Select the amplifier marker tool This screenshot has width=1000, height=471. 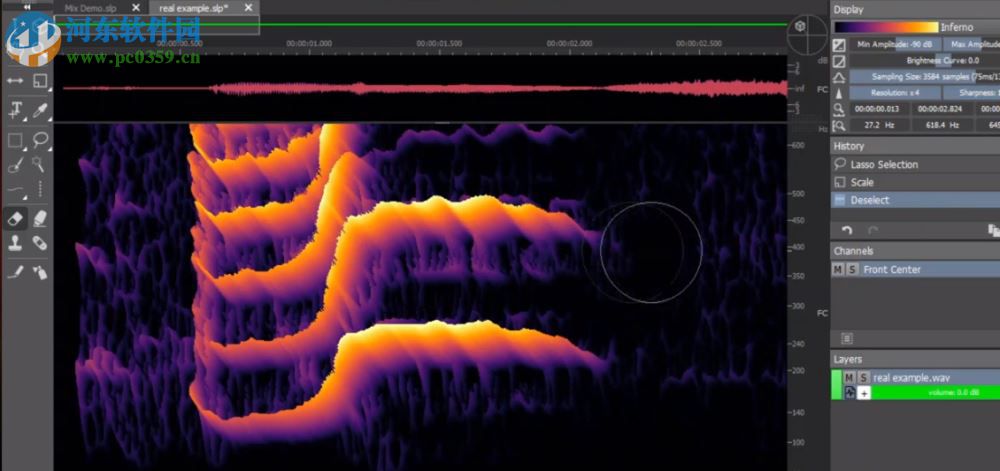40,219
